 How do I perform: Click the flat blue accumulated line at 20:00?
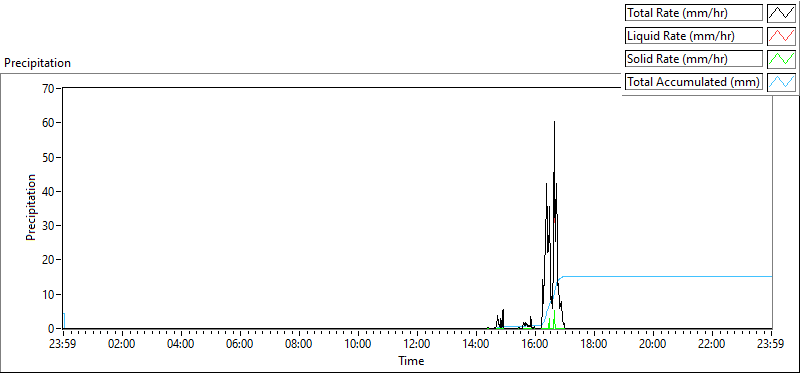click(x=654, y=277)
